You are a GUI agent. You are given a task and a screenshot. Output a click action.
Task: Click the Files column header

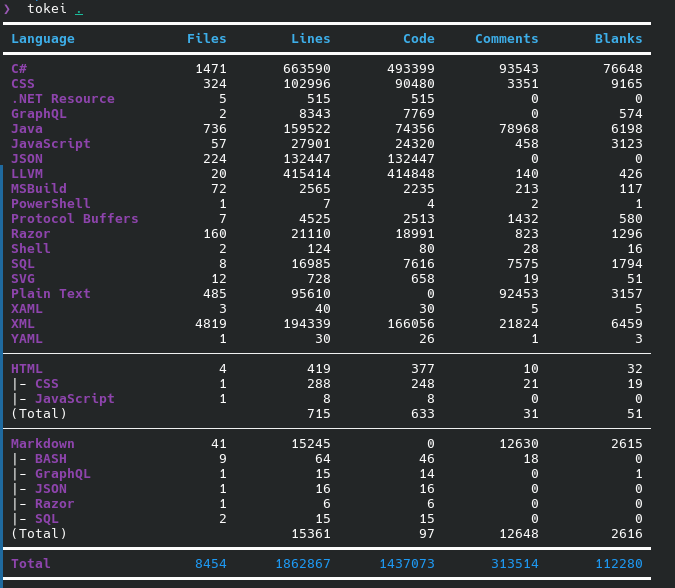207,39
